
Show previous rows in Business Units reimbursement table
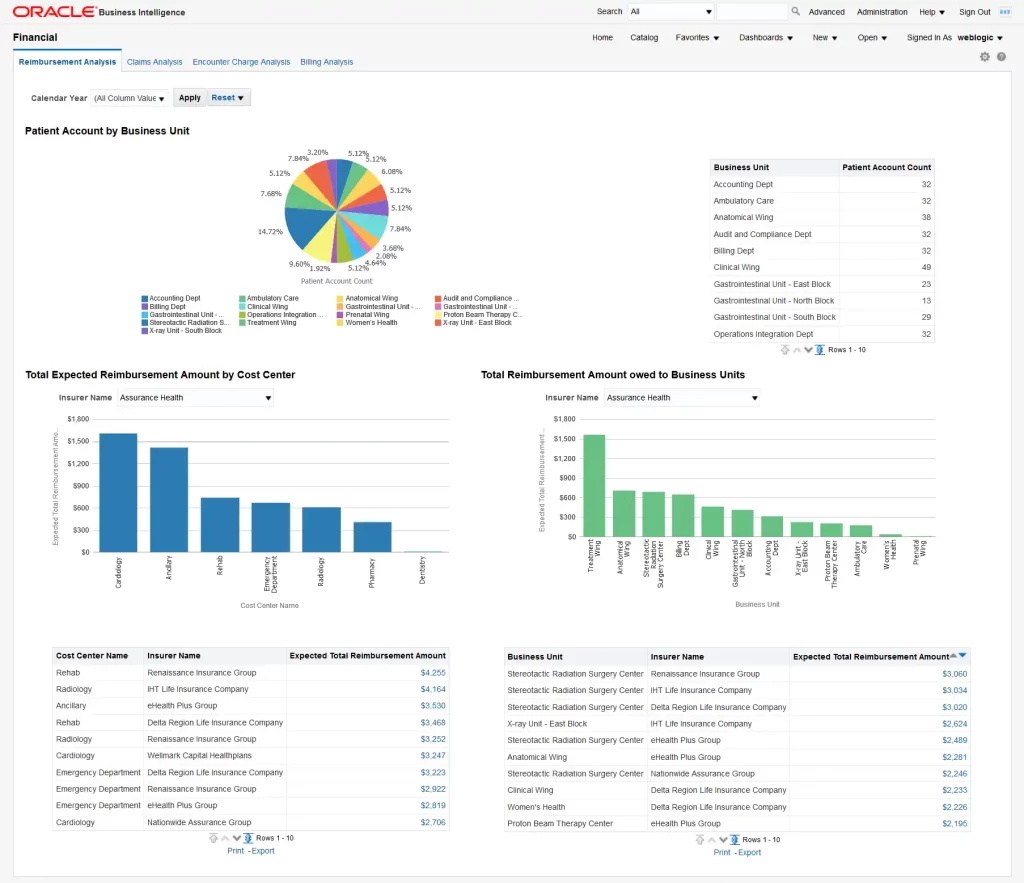[x=712, y=840]
